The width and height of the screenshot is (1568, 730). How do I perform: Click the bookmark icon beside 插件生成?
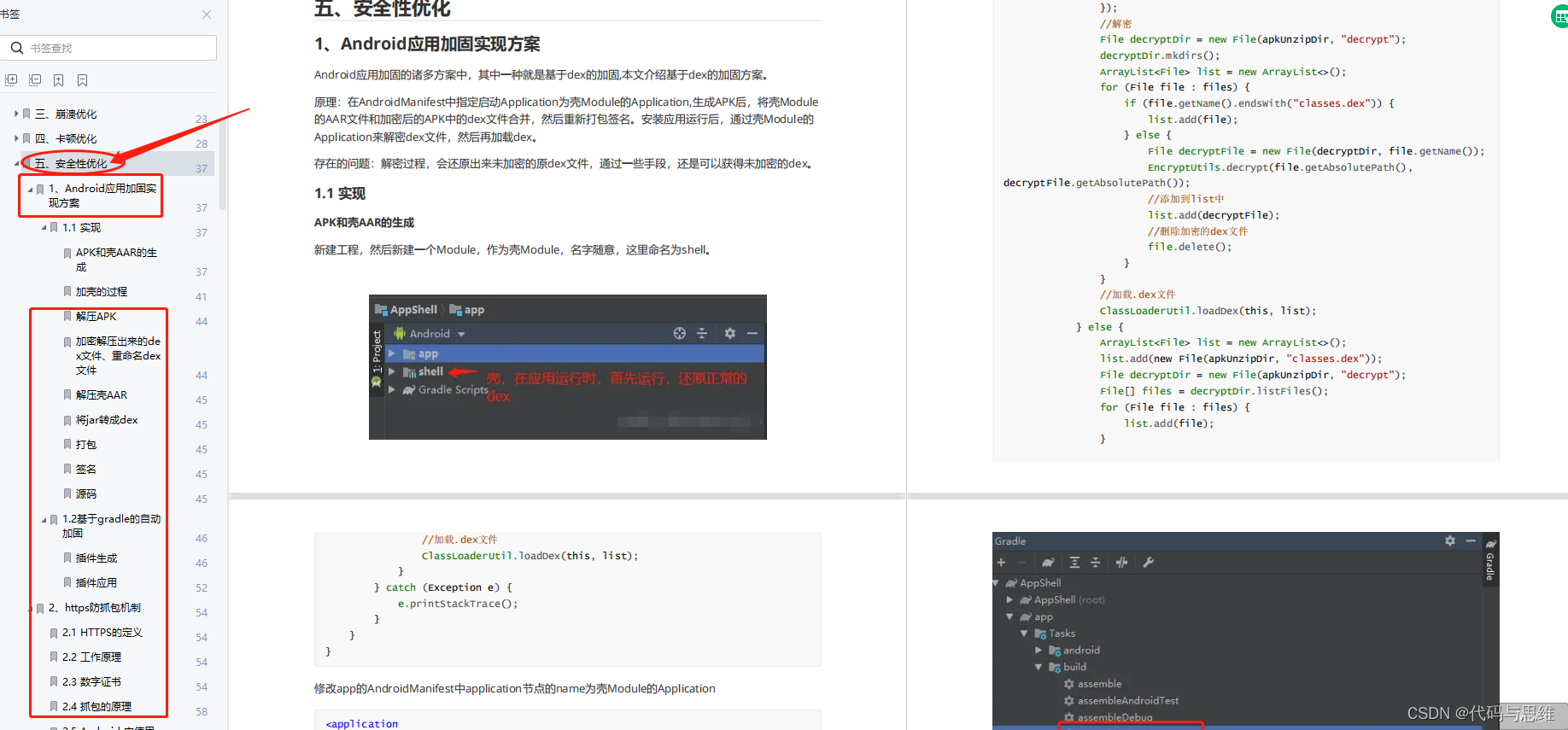tap(67, 558)
